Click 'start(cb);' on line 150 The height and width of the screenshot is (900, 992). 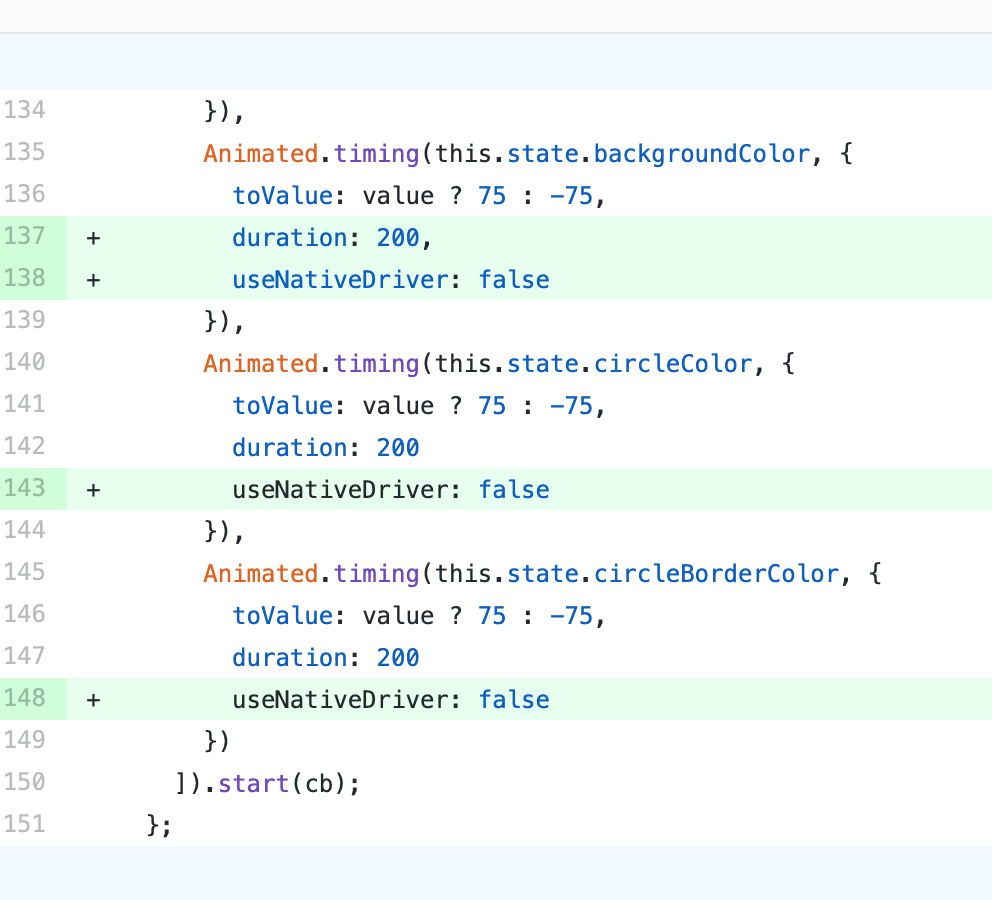(289, 784)
